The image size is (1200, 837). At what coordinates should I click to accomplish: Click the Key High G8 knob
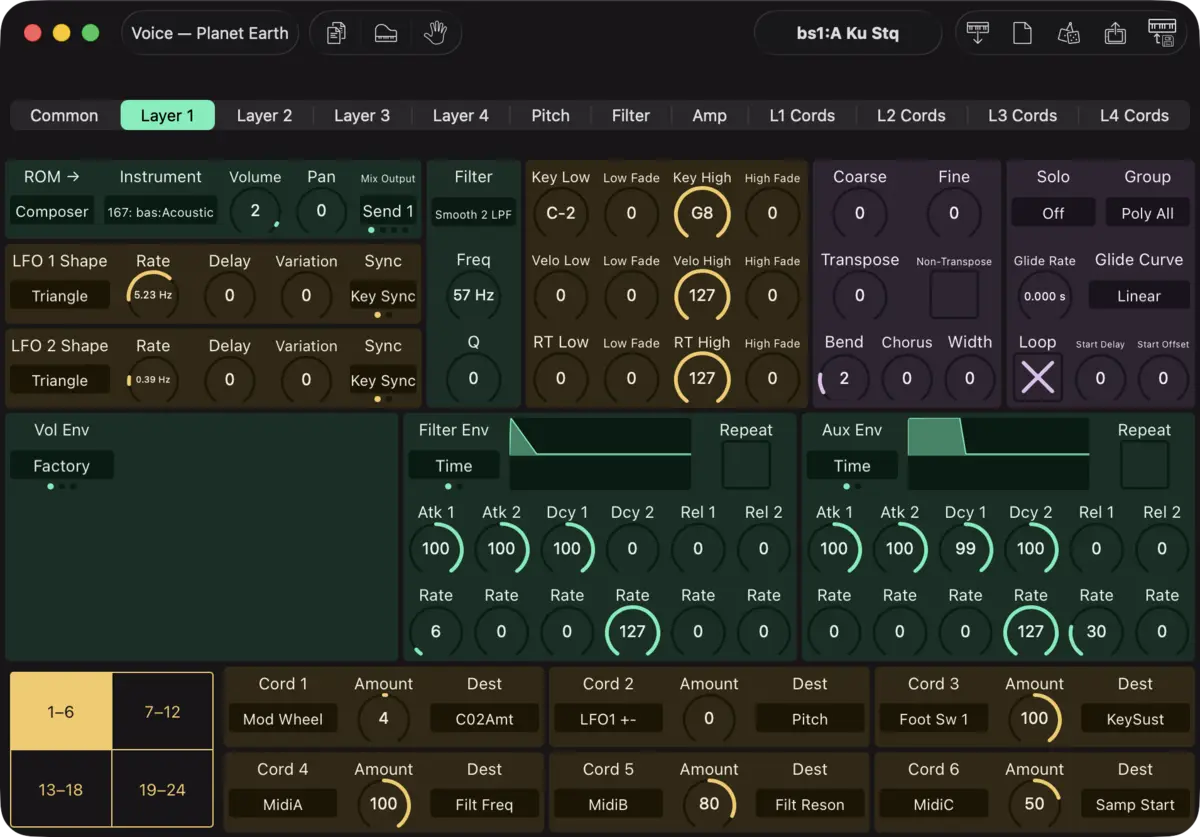point(702,212)
